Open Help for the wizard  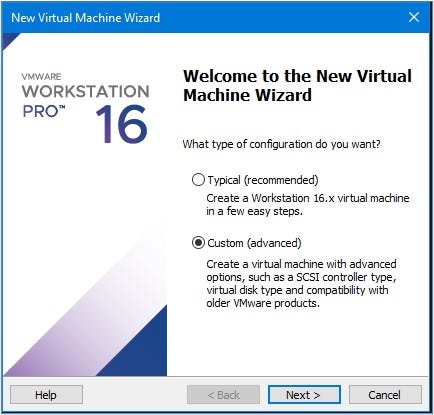(46, 395)
